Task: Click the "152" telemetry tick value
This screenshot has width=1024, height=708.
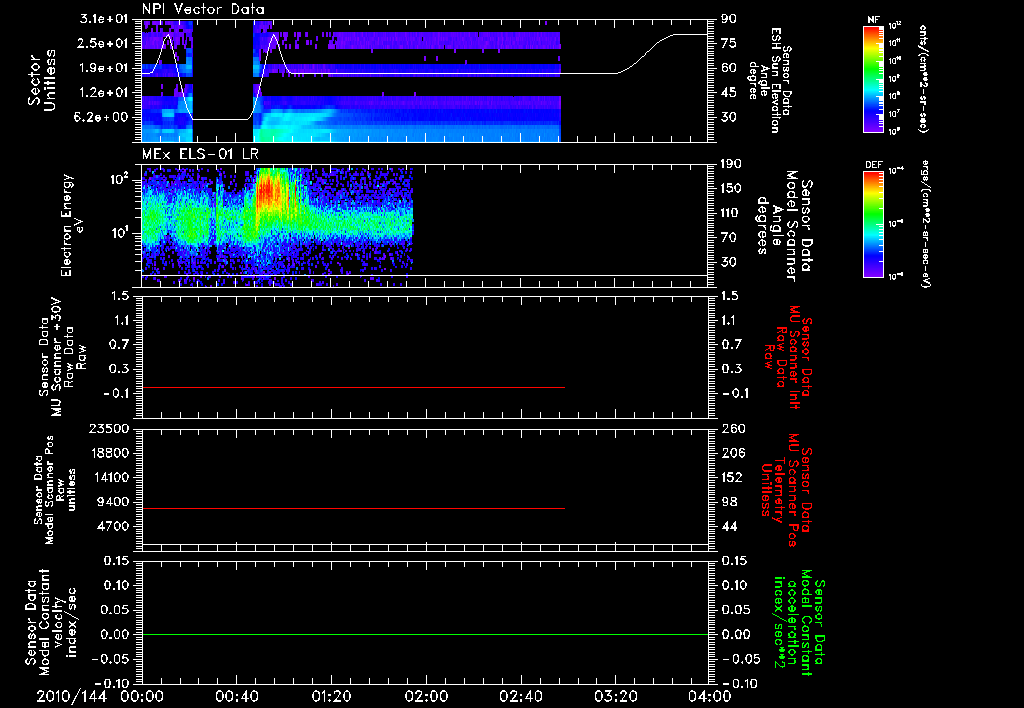Action: (x=733, y=477)
